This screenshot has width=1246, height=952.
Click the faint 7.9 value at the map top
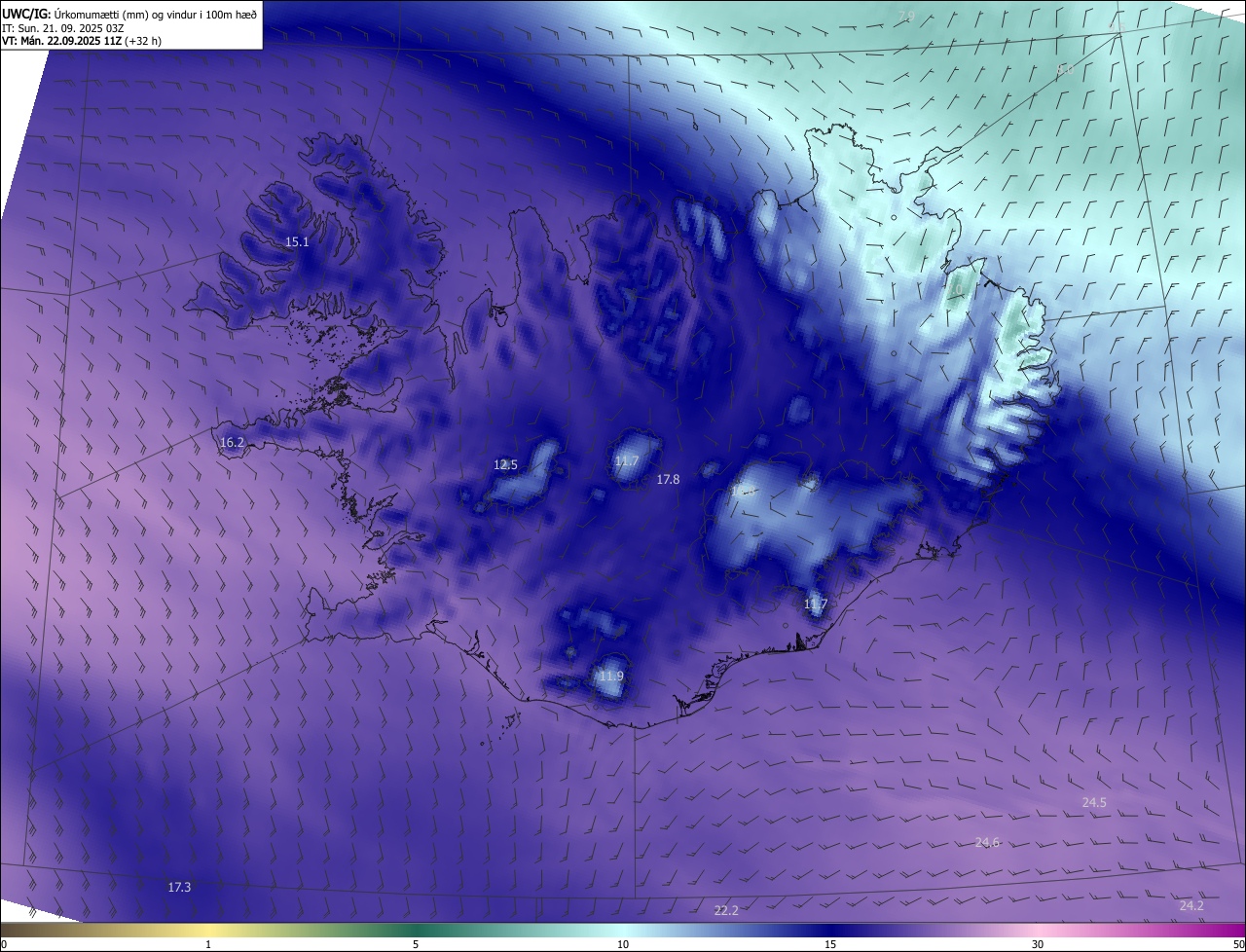907,16
